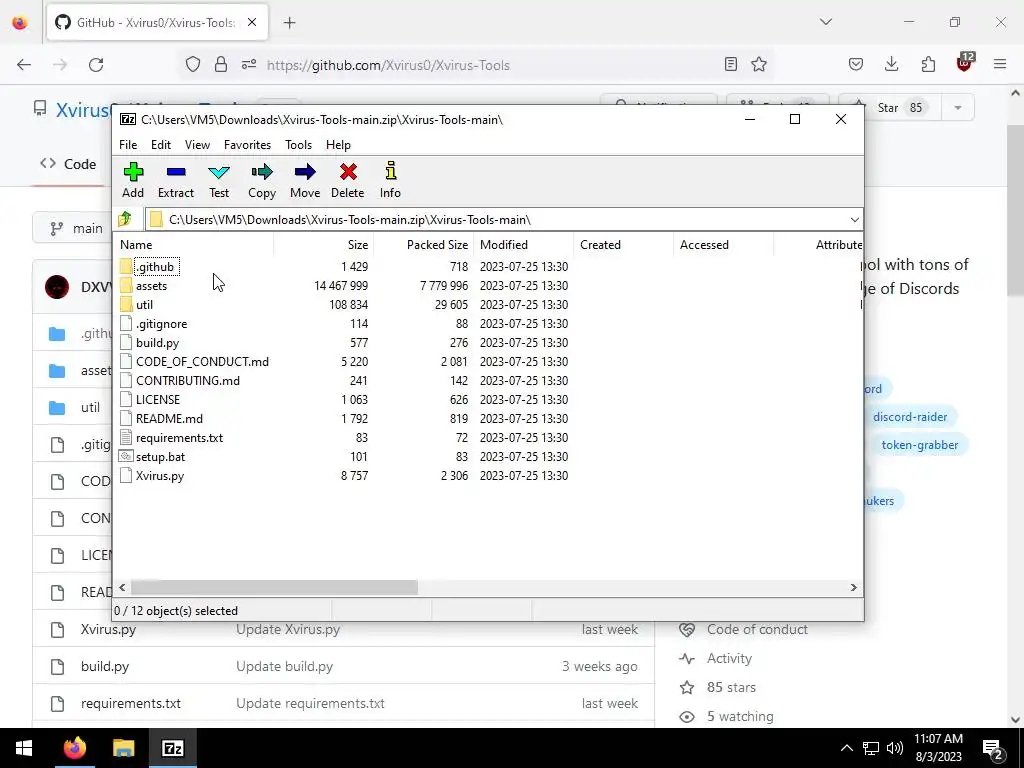Open File Explorer from the taskbar
The width and height of the screenshot is (1024, 768).
pos(123,748)
